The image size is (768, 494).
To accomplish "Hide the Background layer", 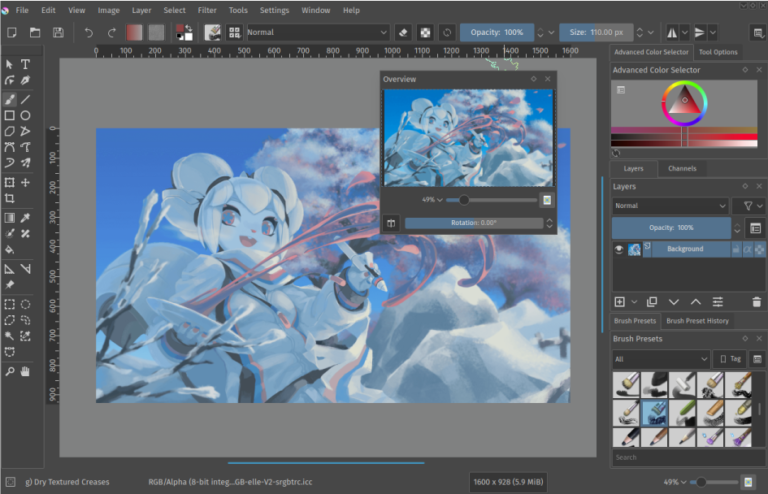I will click(x=619, y=249).
